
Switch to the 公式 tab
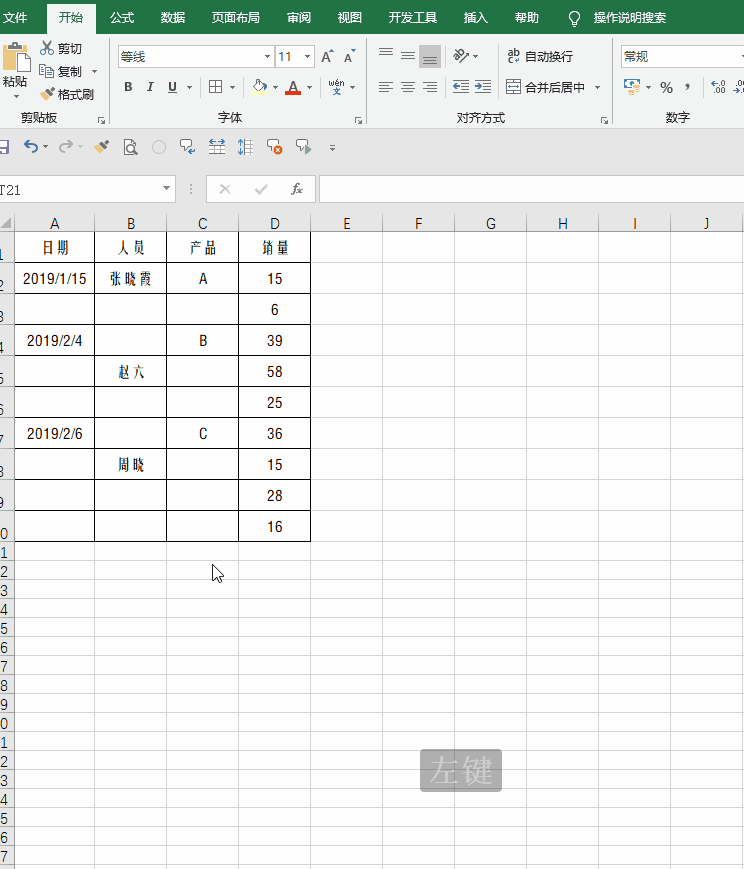(x=122, y=18)
